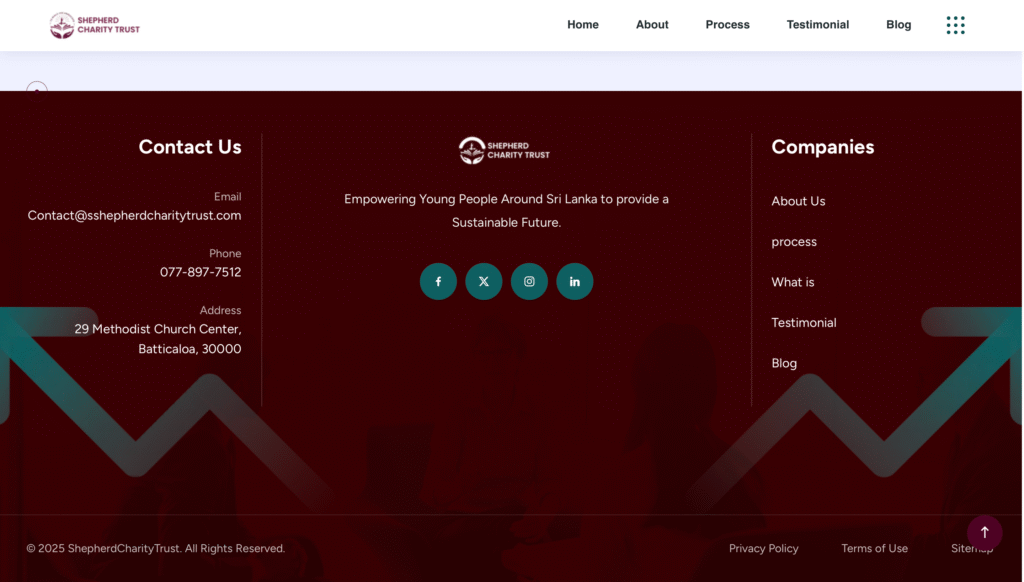Open the X (Twitter) social icon
Viewport: 1024px width, 582px height.
pos(483,281)
